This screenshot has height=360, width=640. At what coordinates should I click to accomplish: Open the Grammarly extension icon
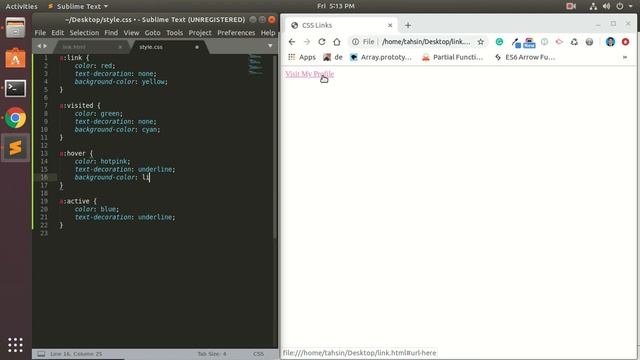click(499, 42)
